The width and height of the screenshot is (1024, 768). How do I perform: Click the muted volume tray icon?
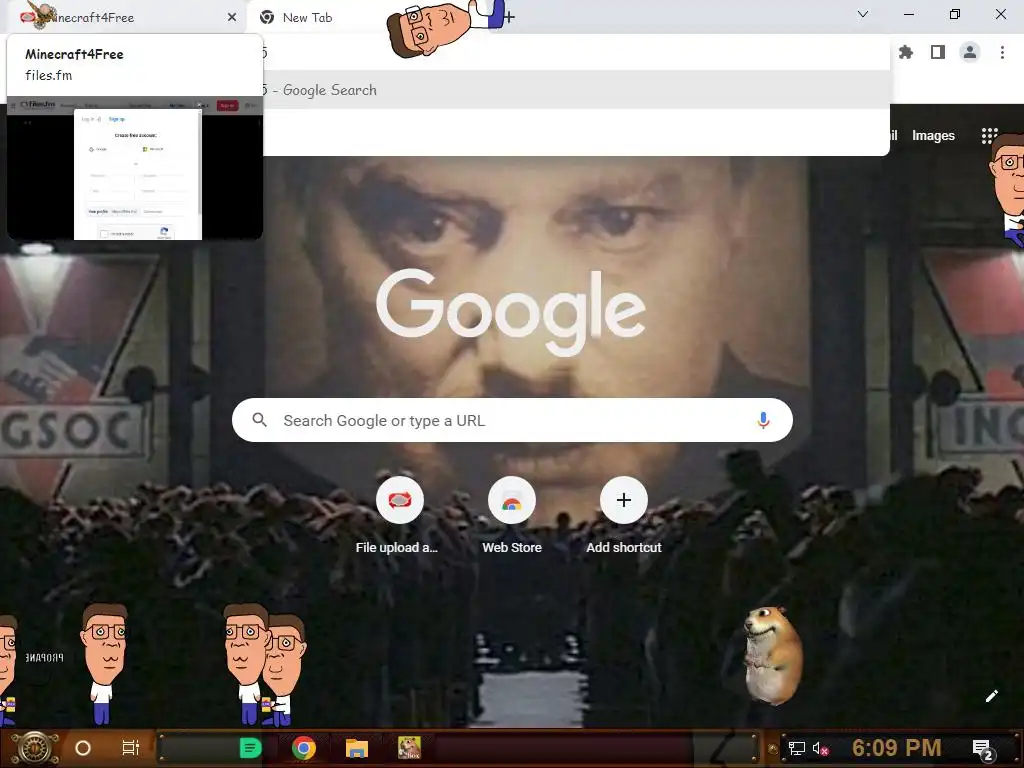(x=820, y=748)
